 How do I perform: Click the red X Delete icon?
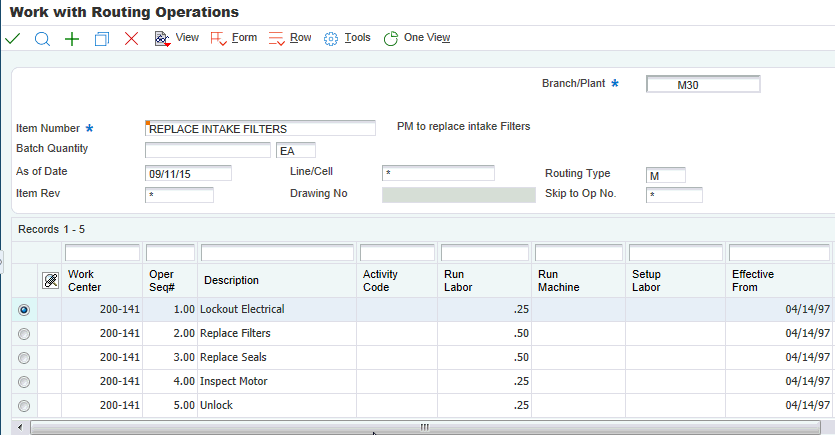point(131,39)
